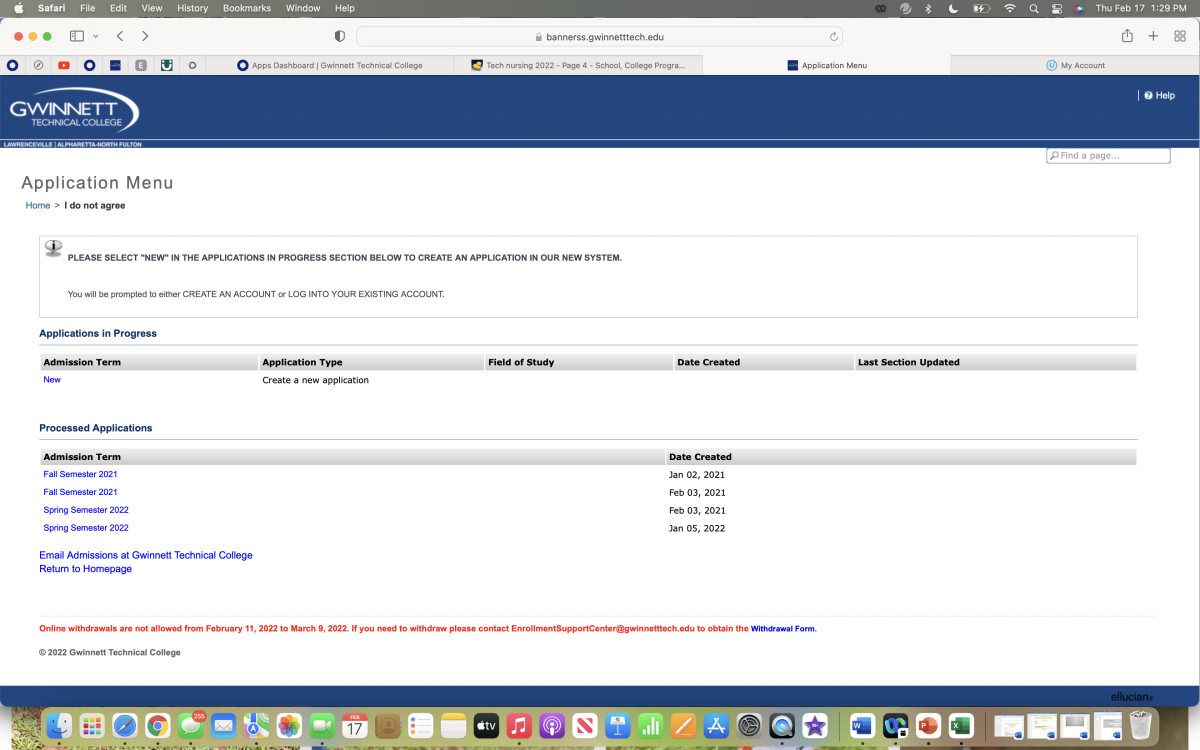Open the Window menu
This screenshot has height=750, width=1200.
click(x=303, y=8)
